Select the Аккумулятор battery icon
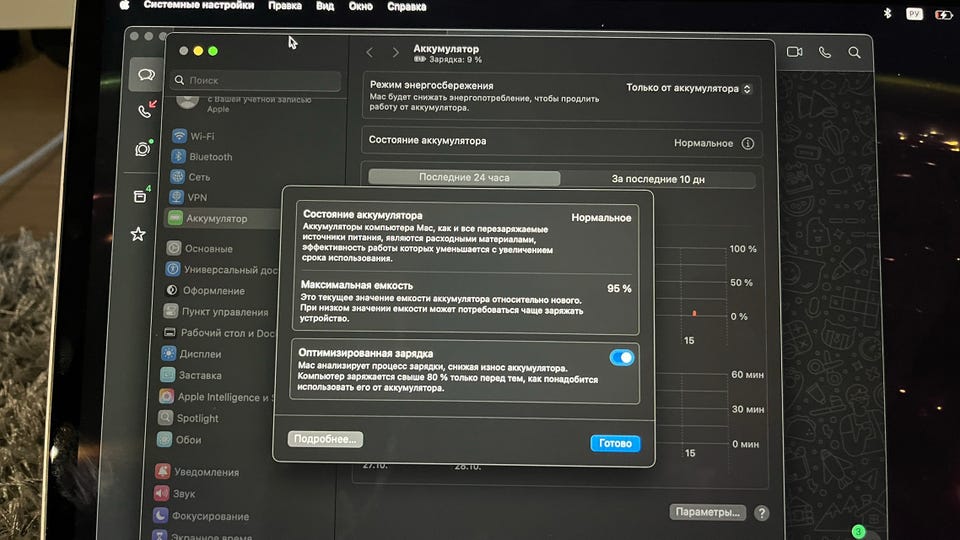Screen dimensions: 960x540 pos(175,218)
